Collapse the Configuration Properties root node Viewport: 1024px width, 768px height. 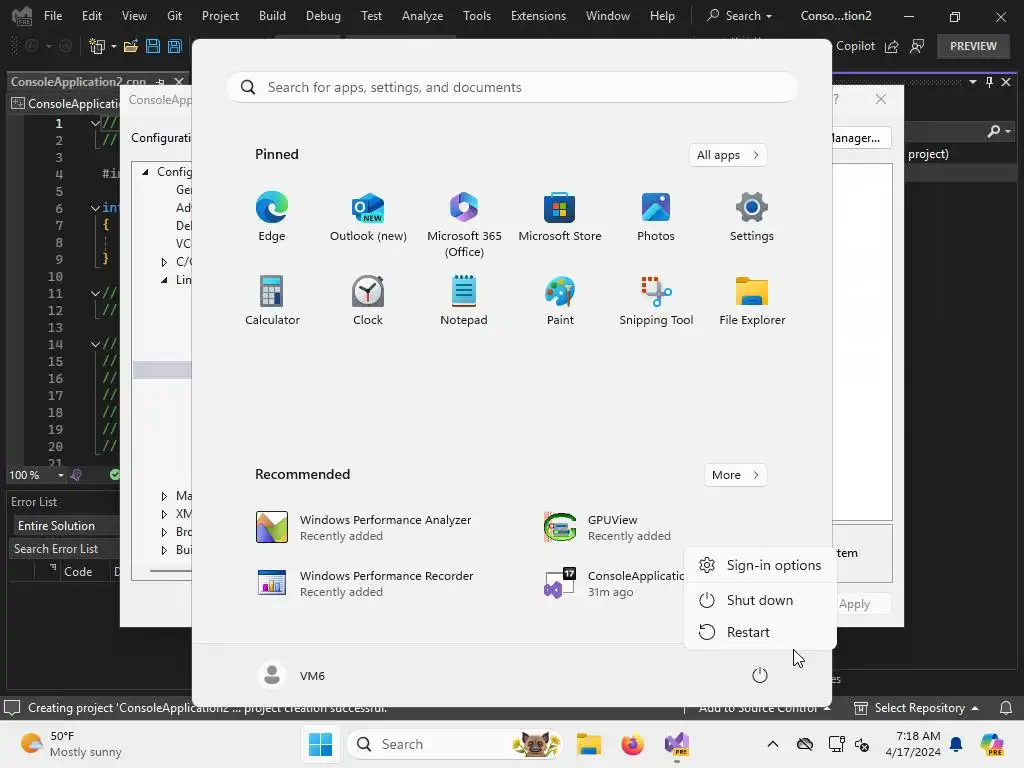point(145,172)
